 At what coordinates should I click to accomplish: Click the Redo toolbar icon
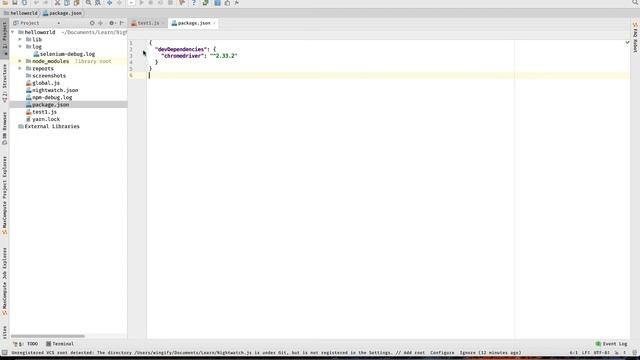coord(46,2)
